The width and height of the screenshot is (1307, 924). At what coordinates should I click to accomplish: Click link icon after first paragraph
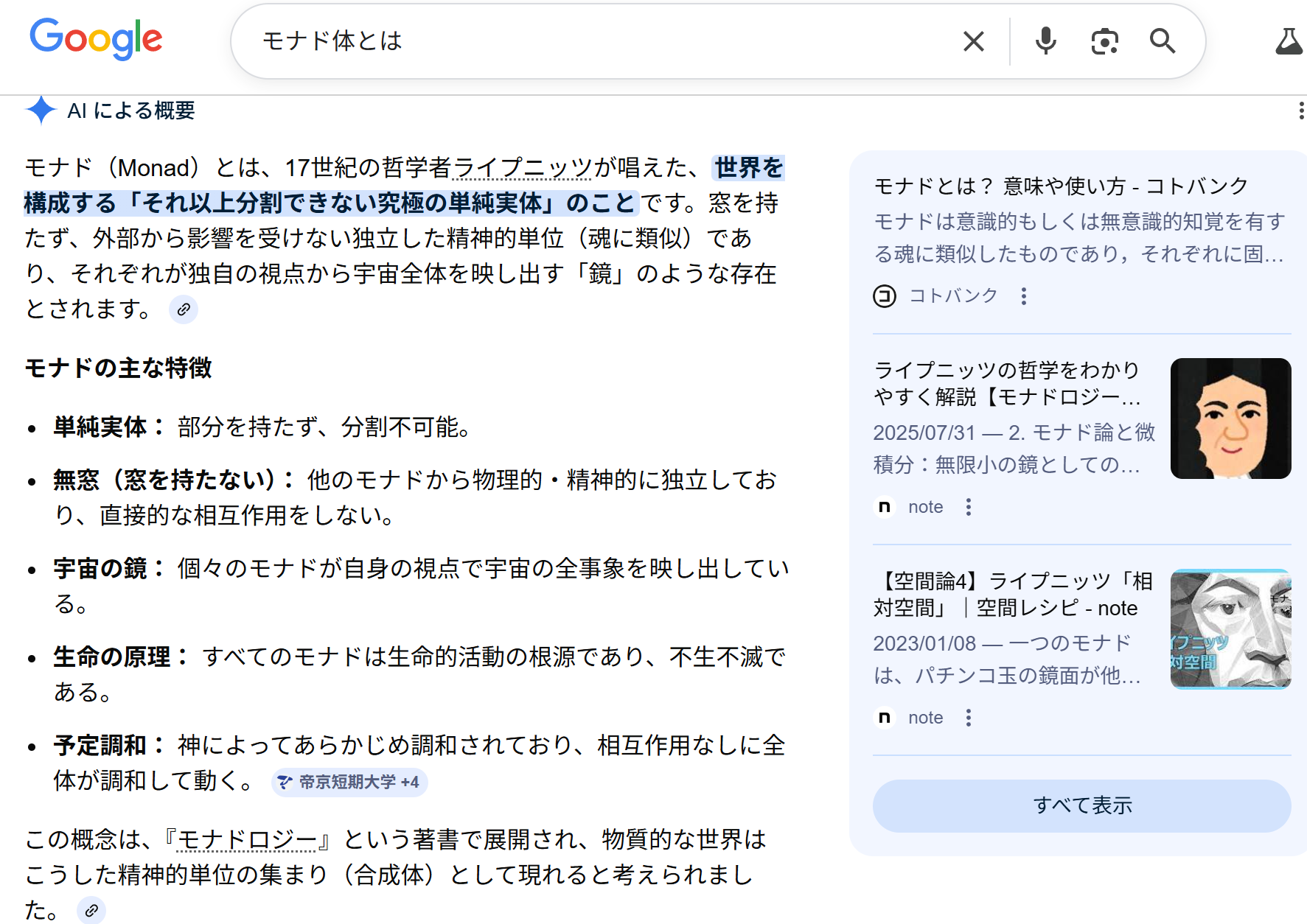(x=184, y=309)
